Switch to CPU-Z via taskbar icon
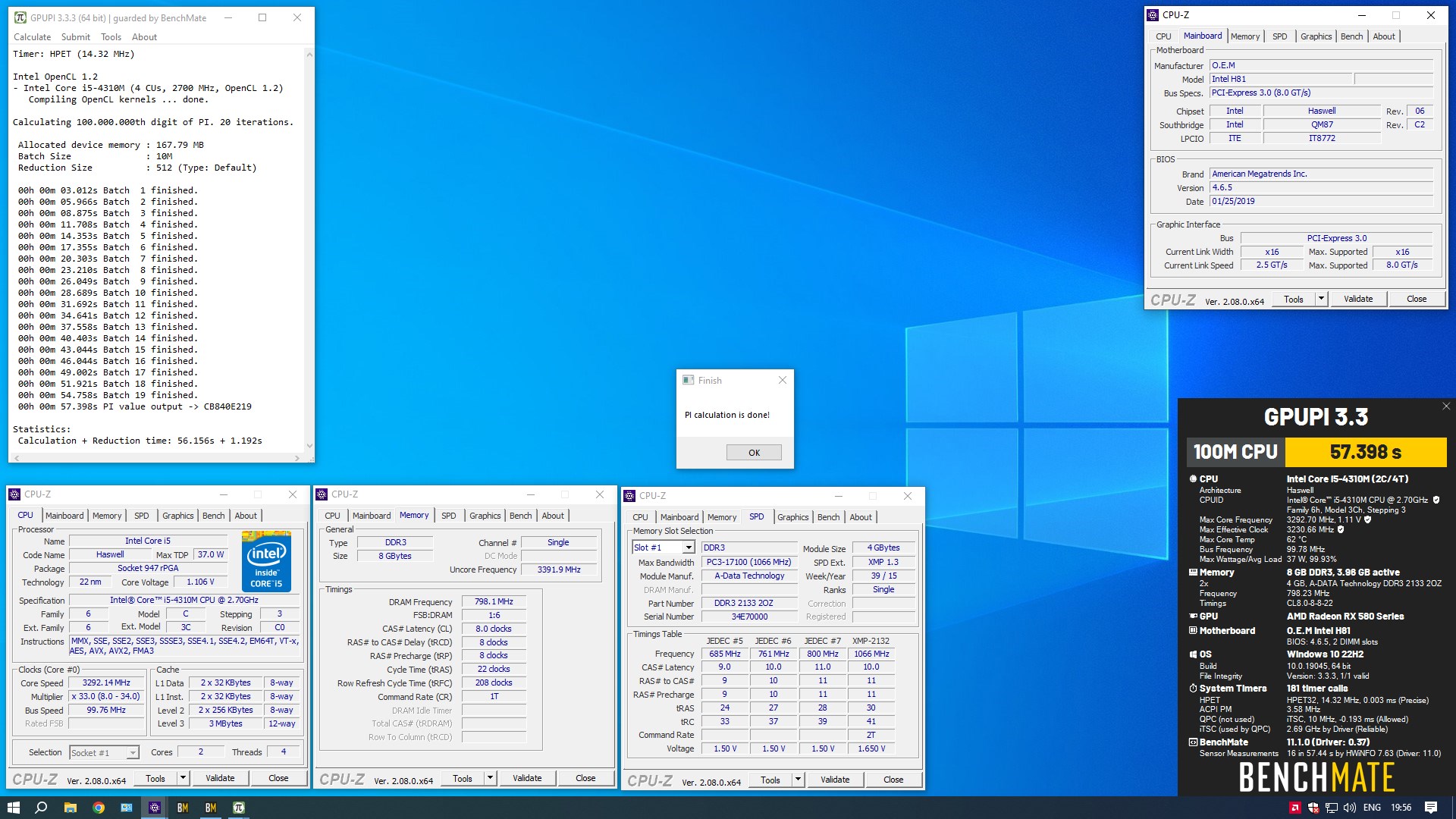 pyautogui.click(x=155, y=808)
